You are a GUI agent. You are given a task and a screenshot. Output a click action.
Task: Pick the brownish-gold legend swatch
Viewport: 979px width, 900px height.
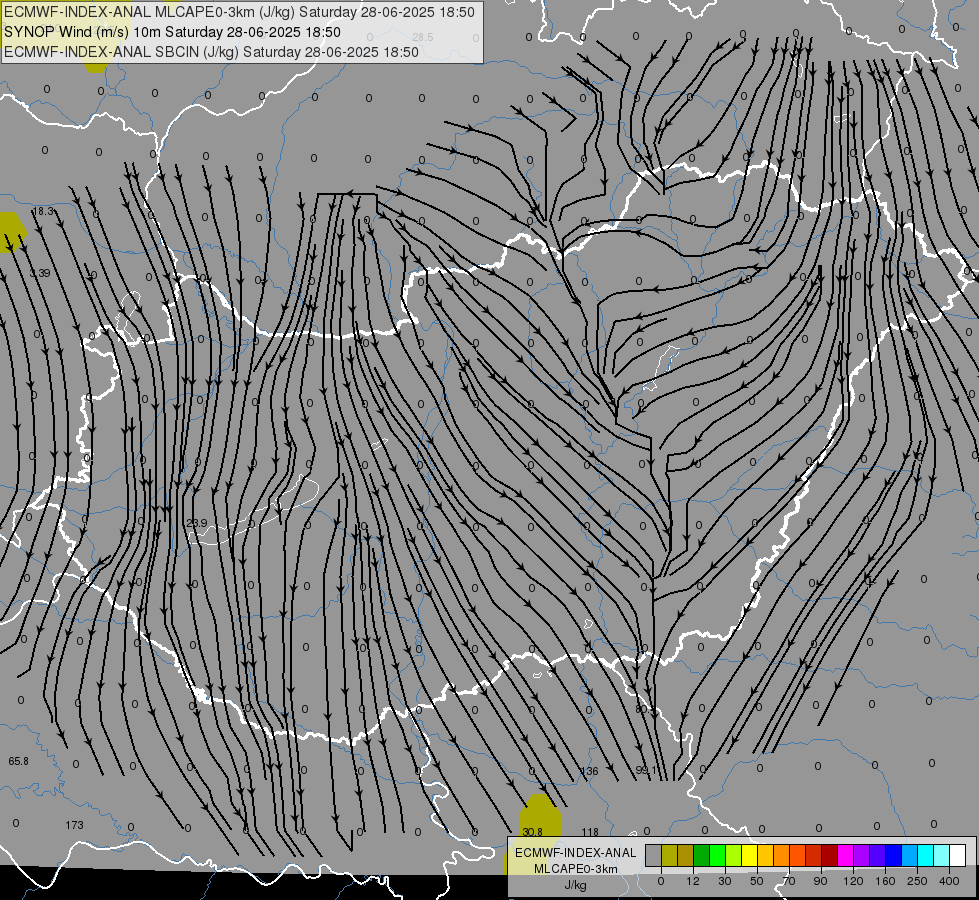point(685,855)
